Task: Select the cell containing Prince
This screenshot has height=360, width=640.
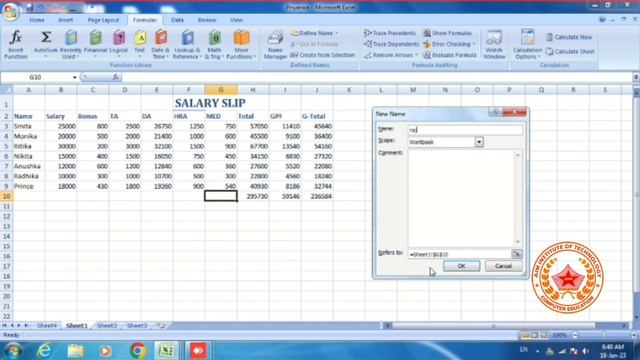Action: [x=29, y=186]
